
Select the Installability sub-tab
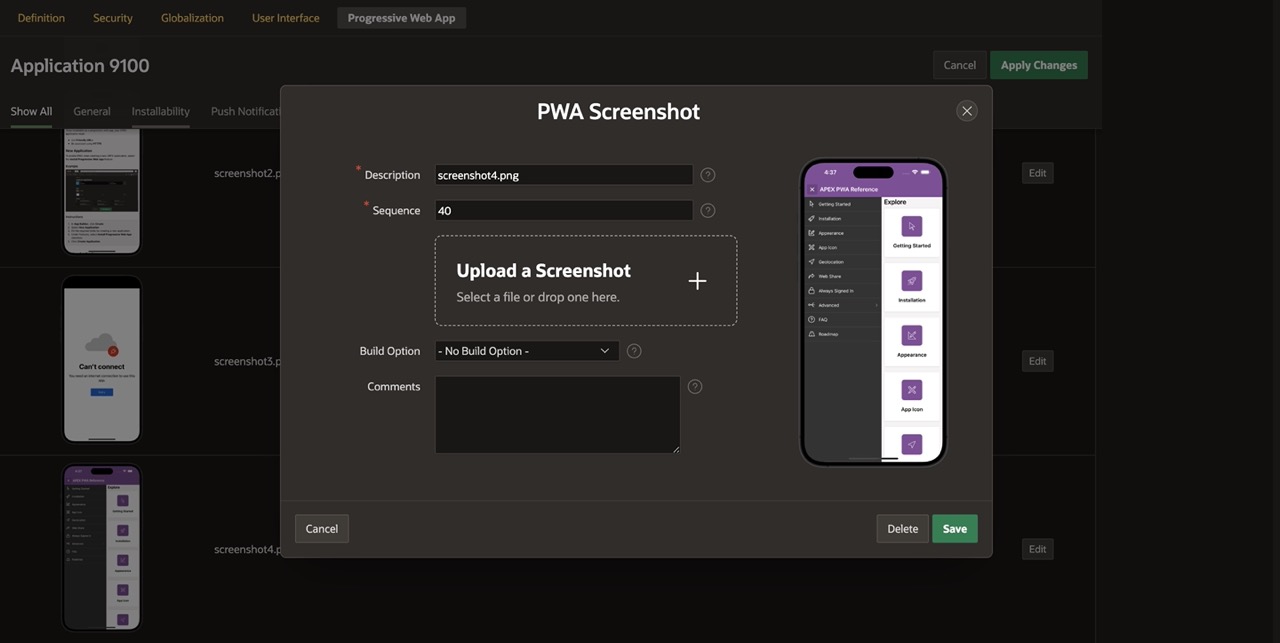click(x=160, y=111)
